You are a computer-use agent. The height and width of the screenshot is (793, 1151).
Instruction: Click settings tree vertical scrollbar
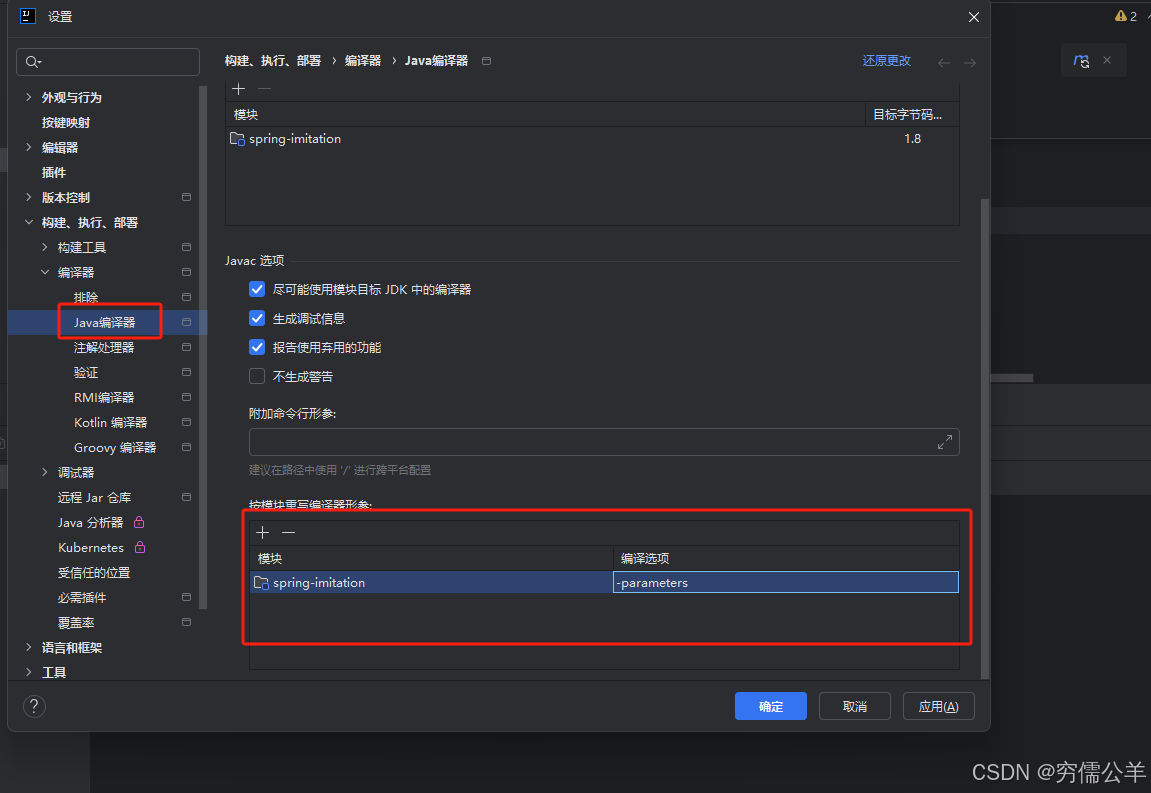coord(203,347)
